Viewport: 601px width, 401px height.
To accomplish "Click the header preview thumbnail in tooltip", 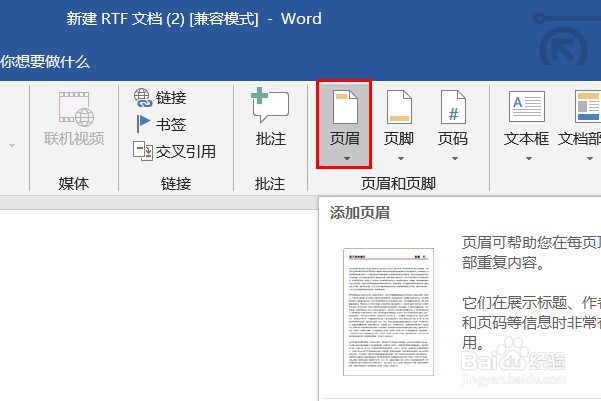I will (x=388, y=312).
